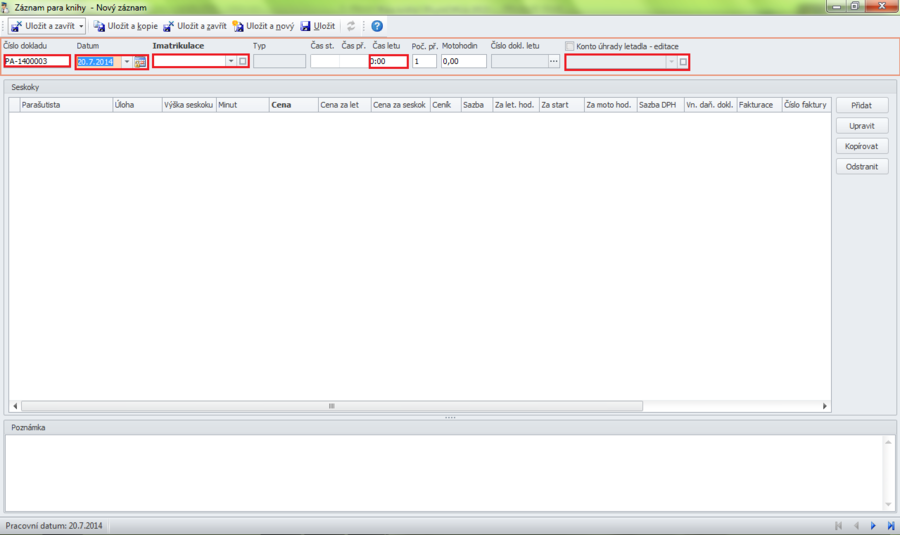Open help via blue question mark icon
Screen dimensions: 900x535
point(377,26)
